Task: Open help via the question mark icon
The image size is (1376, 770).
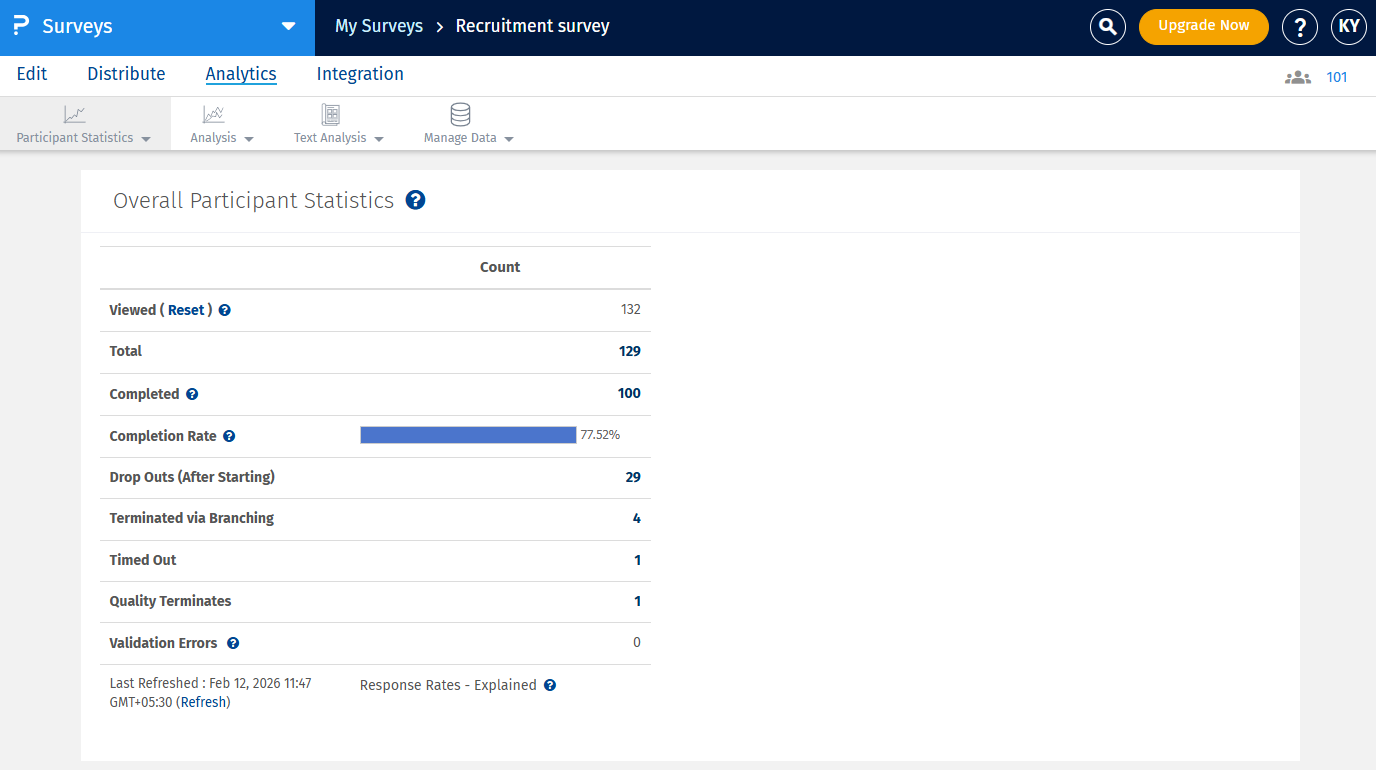Action: click(1299, 27)
